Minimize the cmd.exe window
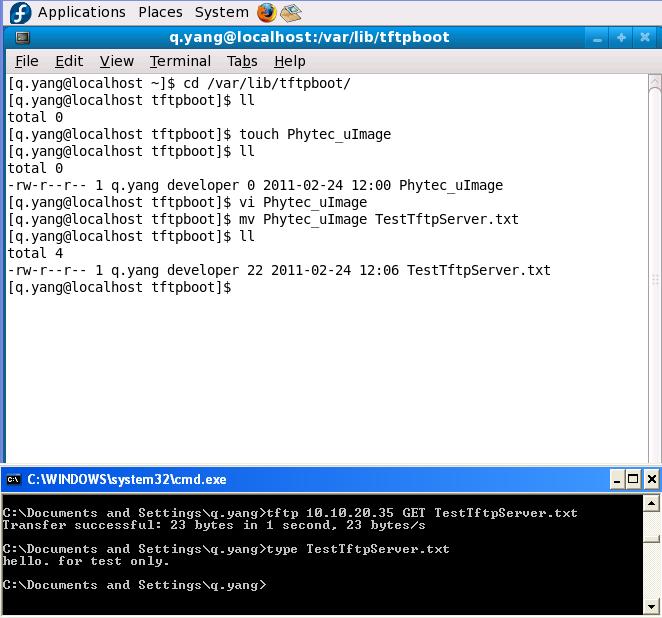This screenshot has width=662, height=618. pos(617,480)
